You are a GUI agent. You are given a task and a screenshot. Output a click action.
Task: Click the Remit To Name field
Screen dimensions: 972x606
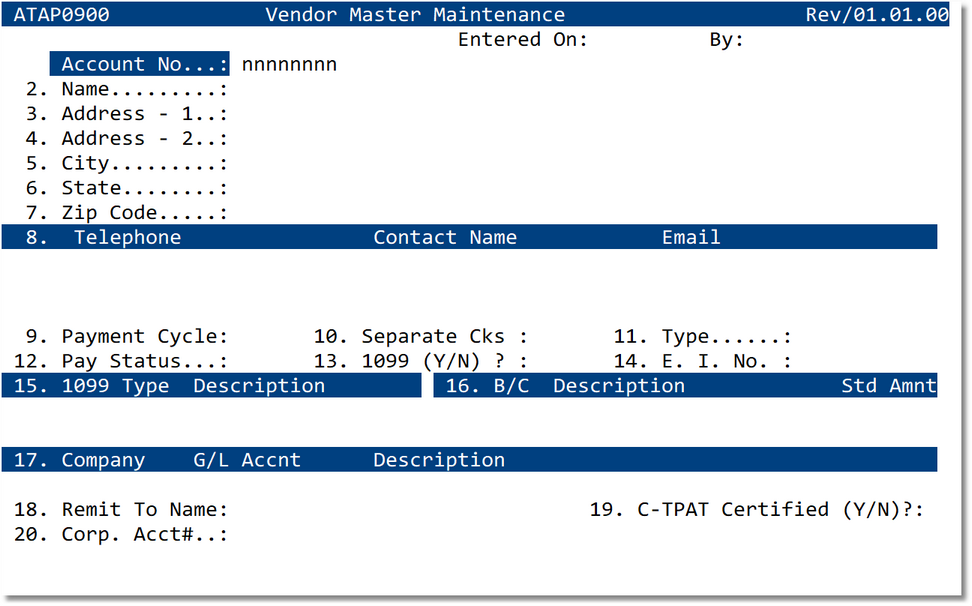pos(144,510)
